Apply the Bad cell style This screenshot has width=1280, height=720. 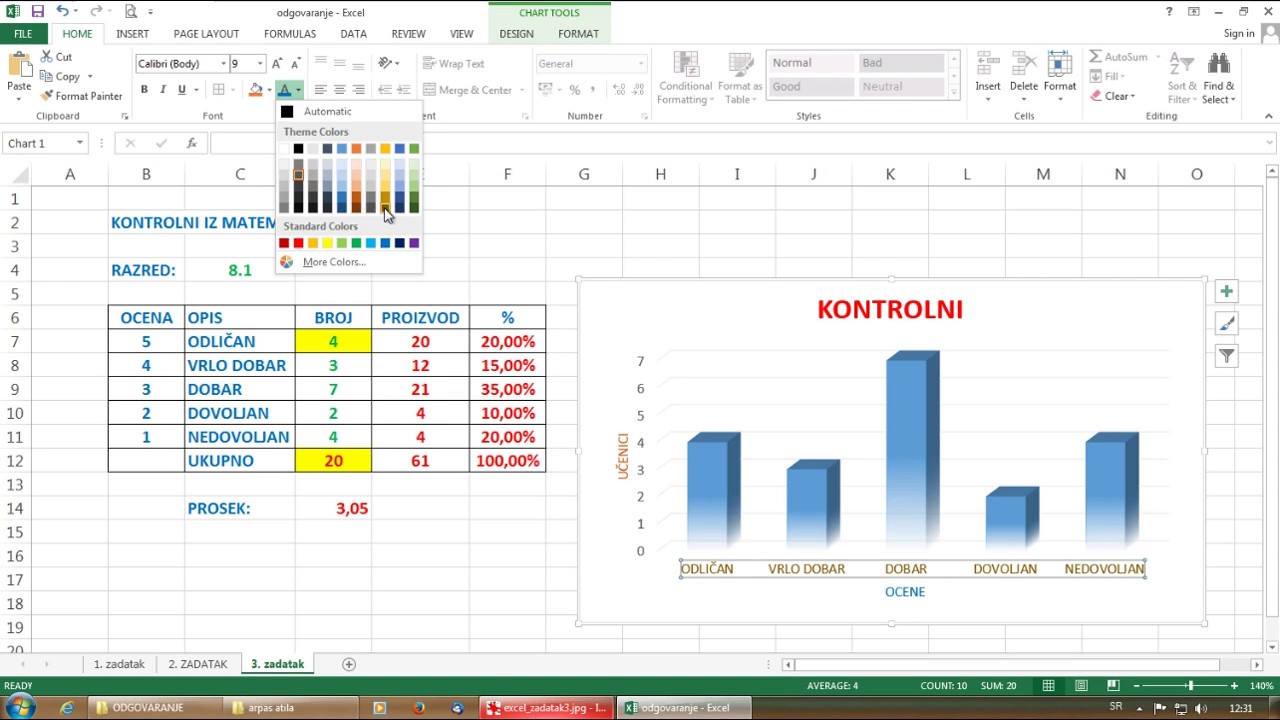[902, 63]
